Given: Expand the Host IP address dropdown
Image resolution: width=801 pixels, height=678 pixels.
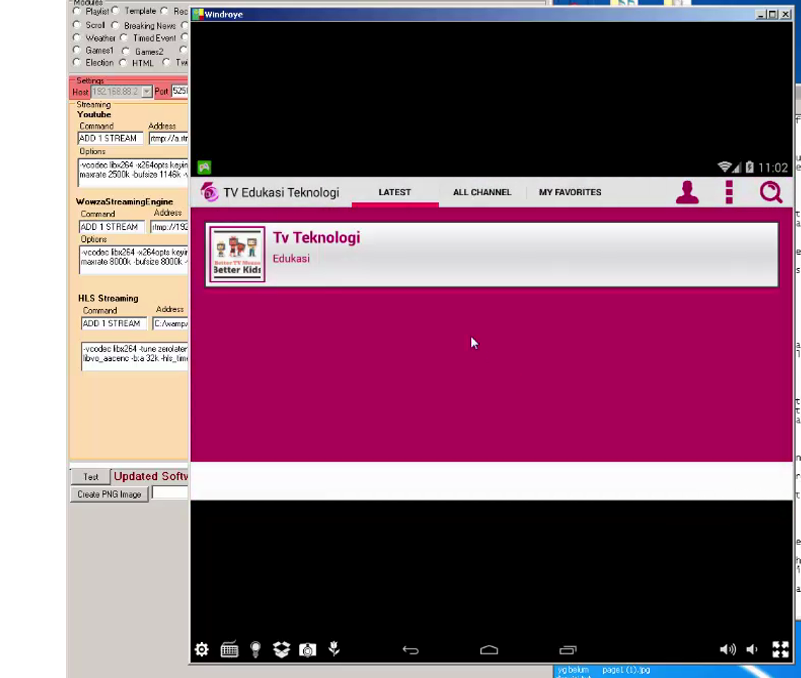Looking at the screenshot, I should pos(146,92).
